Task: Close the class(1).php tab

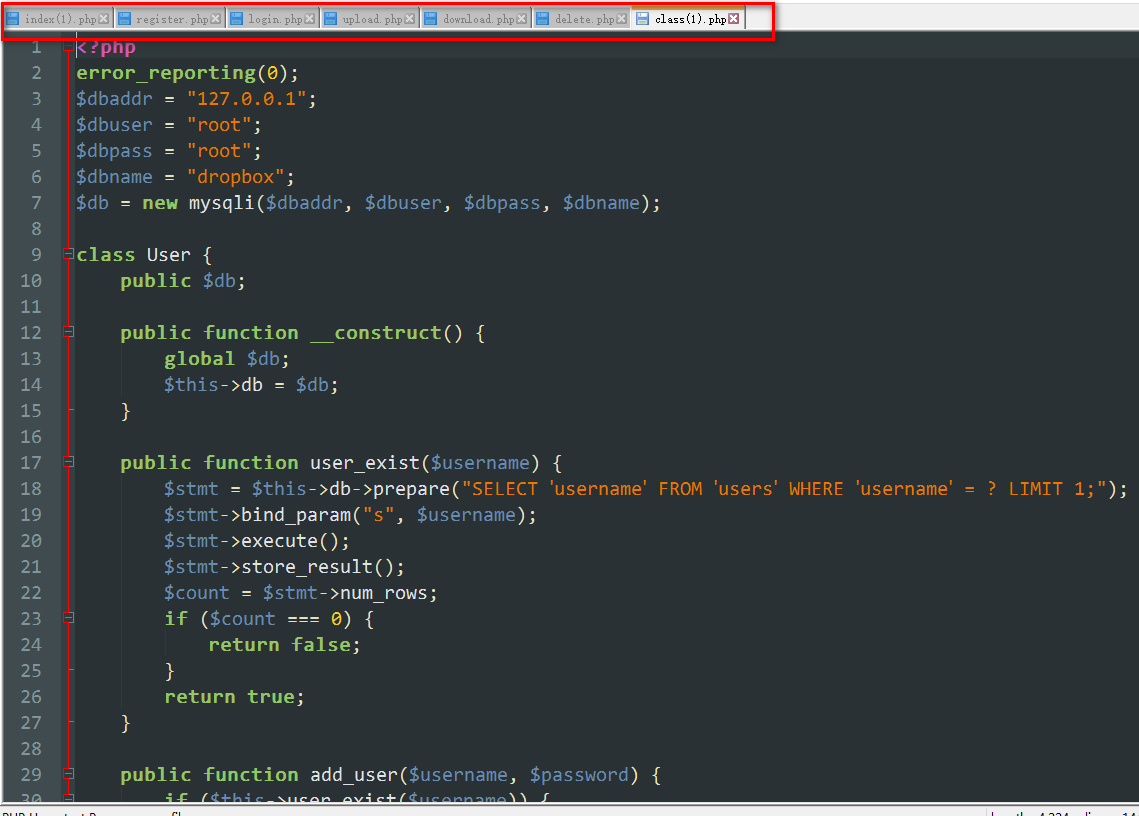Action: [734, 19]
